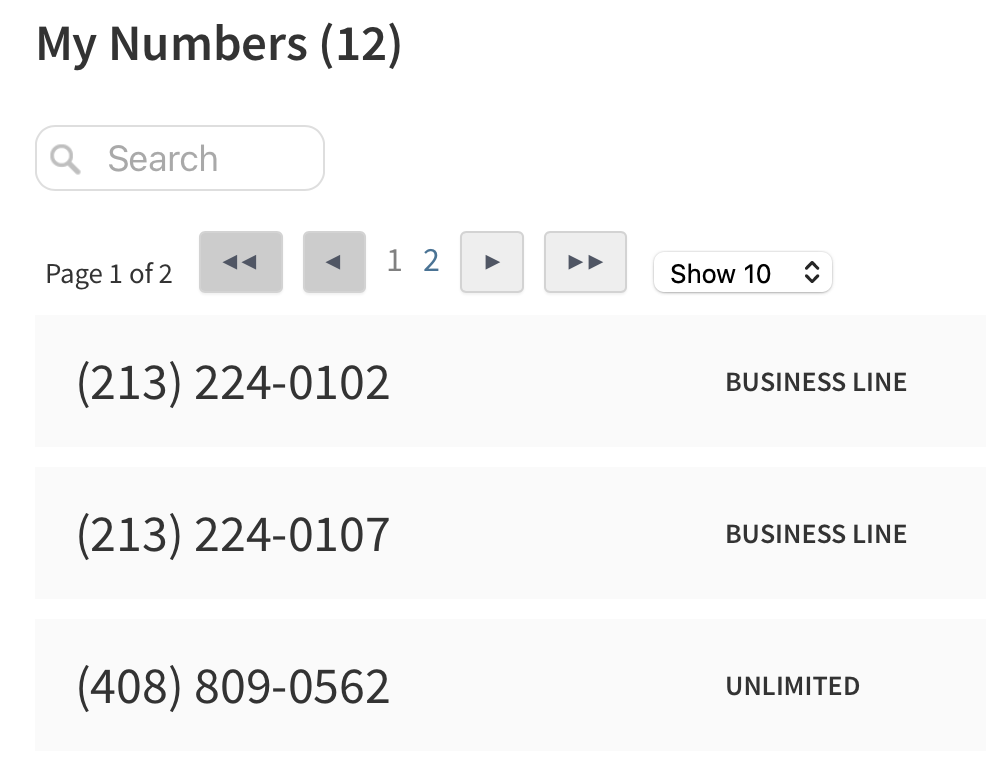The height and width of the screenshot is (763, 986).
Task: Go to previous page with single-left arrow
Action: [x=334, y=262]
